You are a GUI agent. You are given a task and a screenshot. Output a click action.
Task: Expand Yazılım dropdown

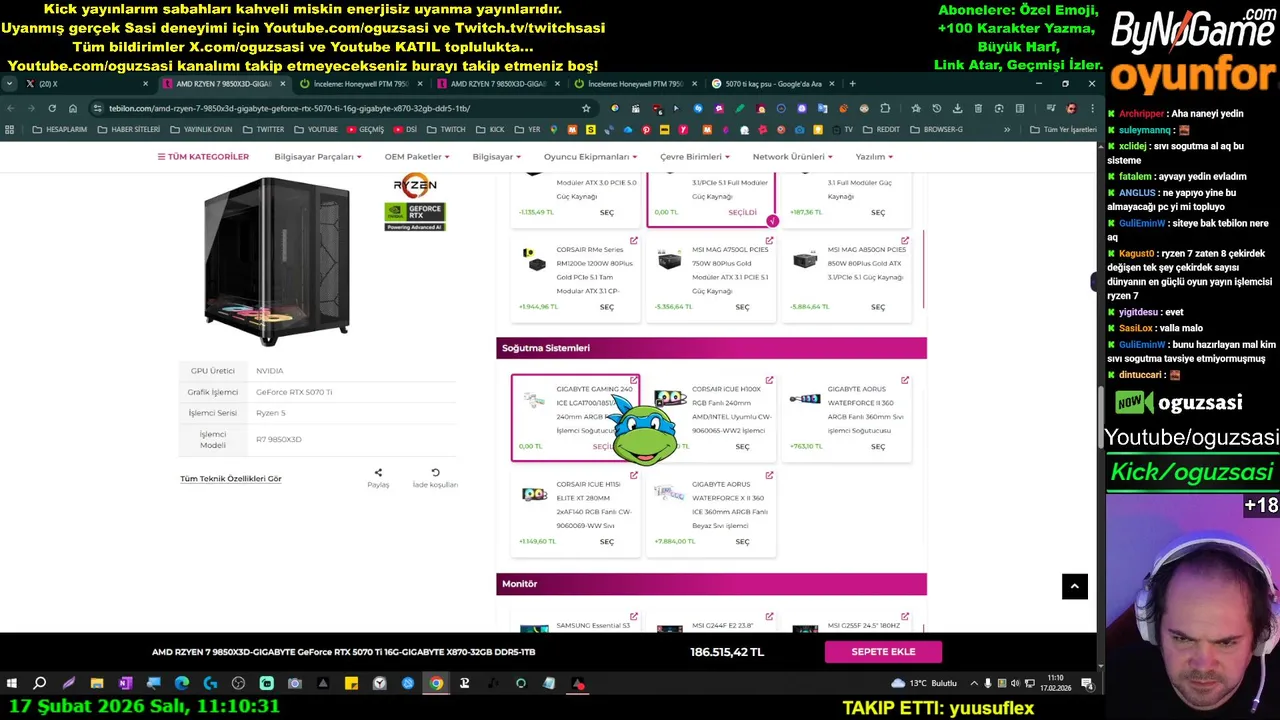(x=874, y=157)
